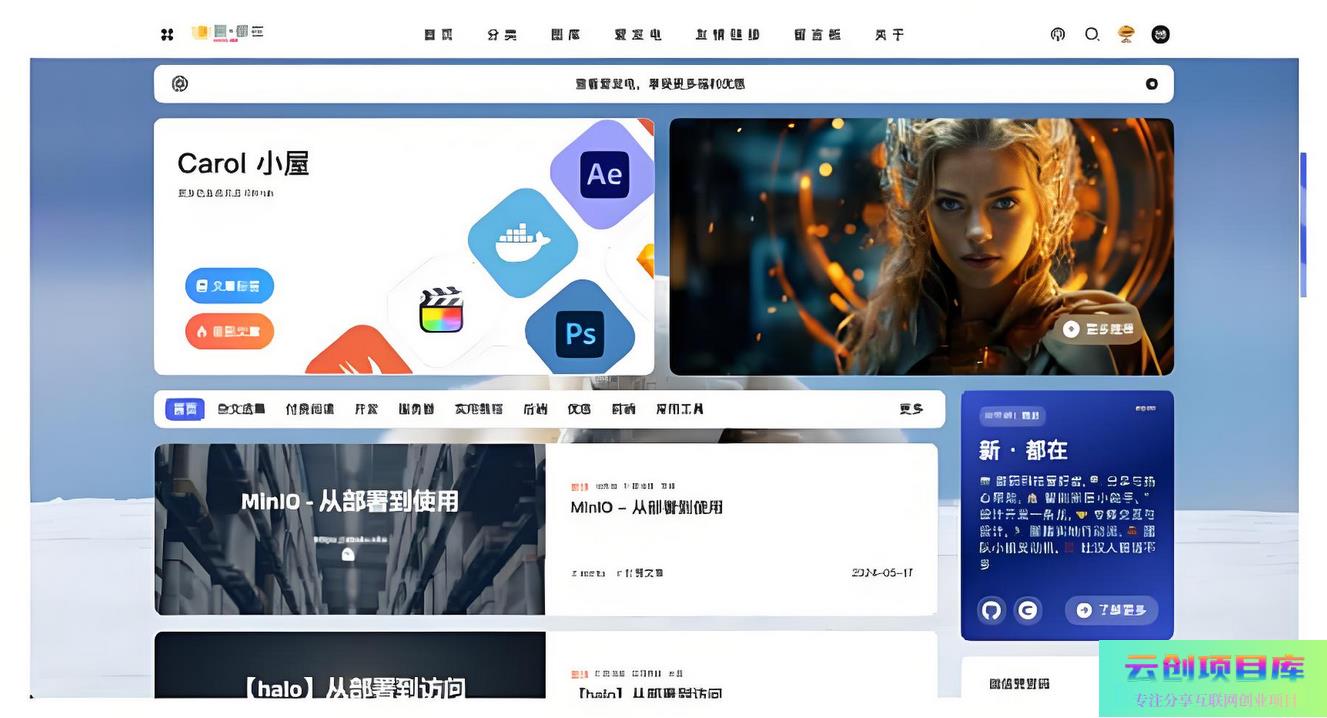Click the dark round avatar icon at top right
This screenshot has width=1327, height=718.
(x=1160, y=35)
